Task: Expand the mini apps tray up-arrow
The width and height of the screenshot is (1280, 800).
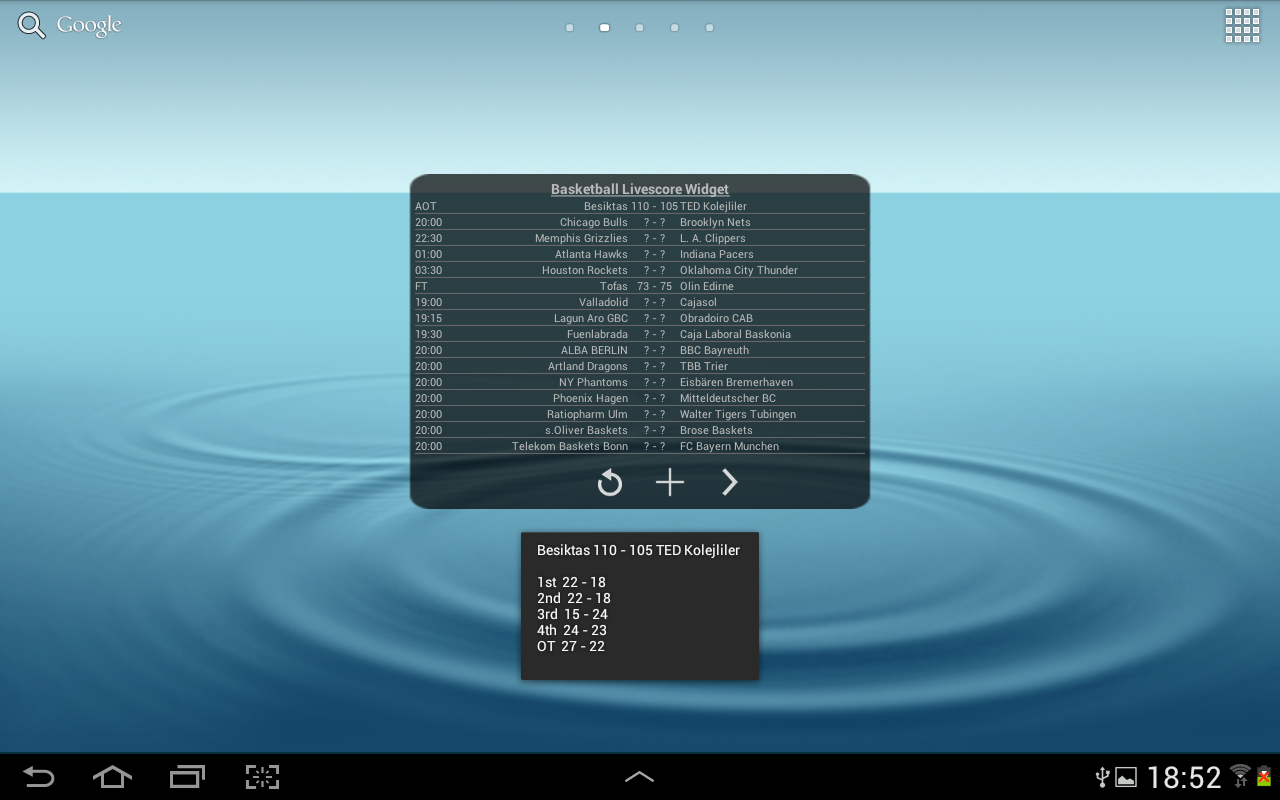Action: 639,777
